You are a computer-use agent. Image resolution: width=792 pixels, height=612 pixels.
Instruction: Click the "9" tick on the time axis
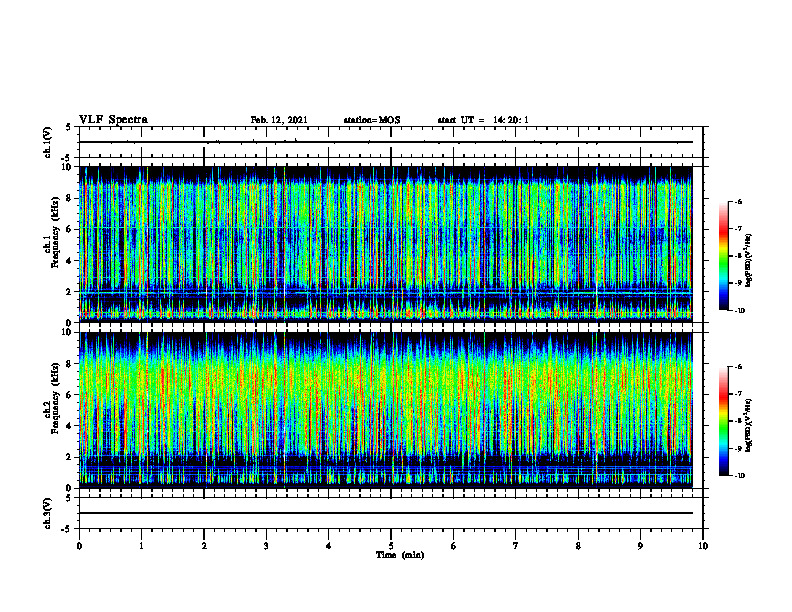point(640,546)
